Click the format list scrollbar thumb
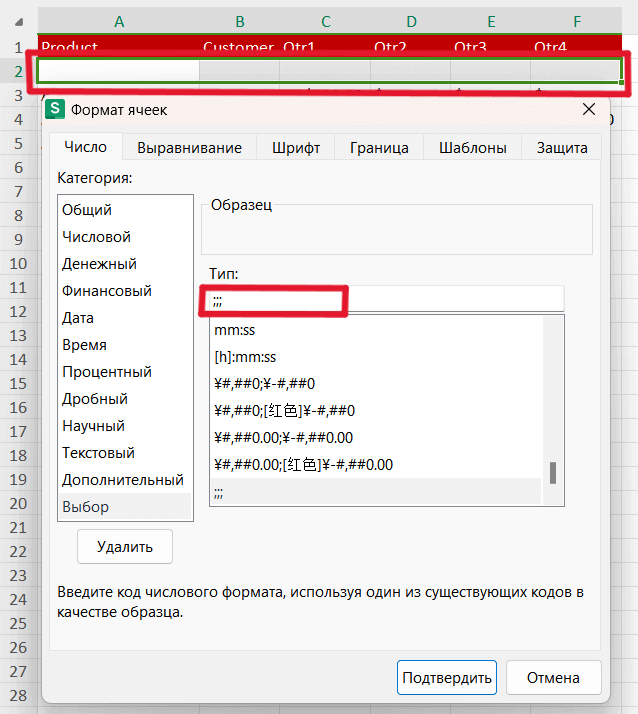The height and width of the screenshot is (714, 638). point(553,473)
